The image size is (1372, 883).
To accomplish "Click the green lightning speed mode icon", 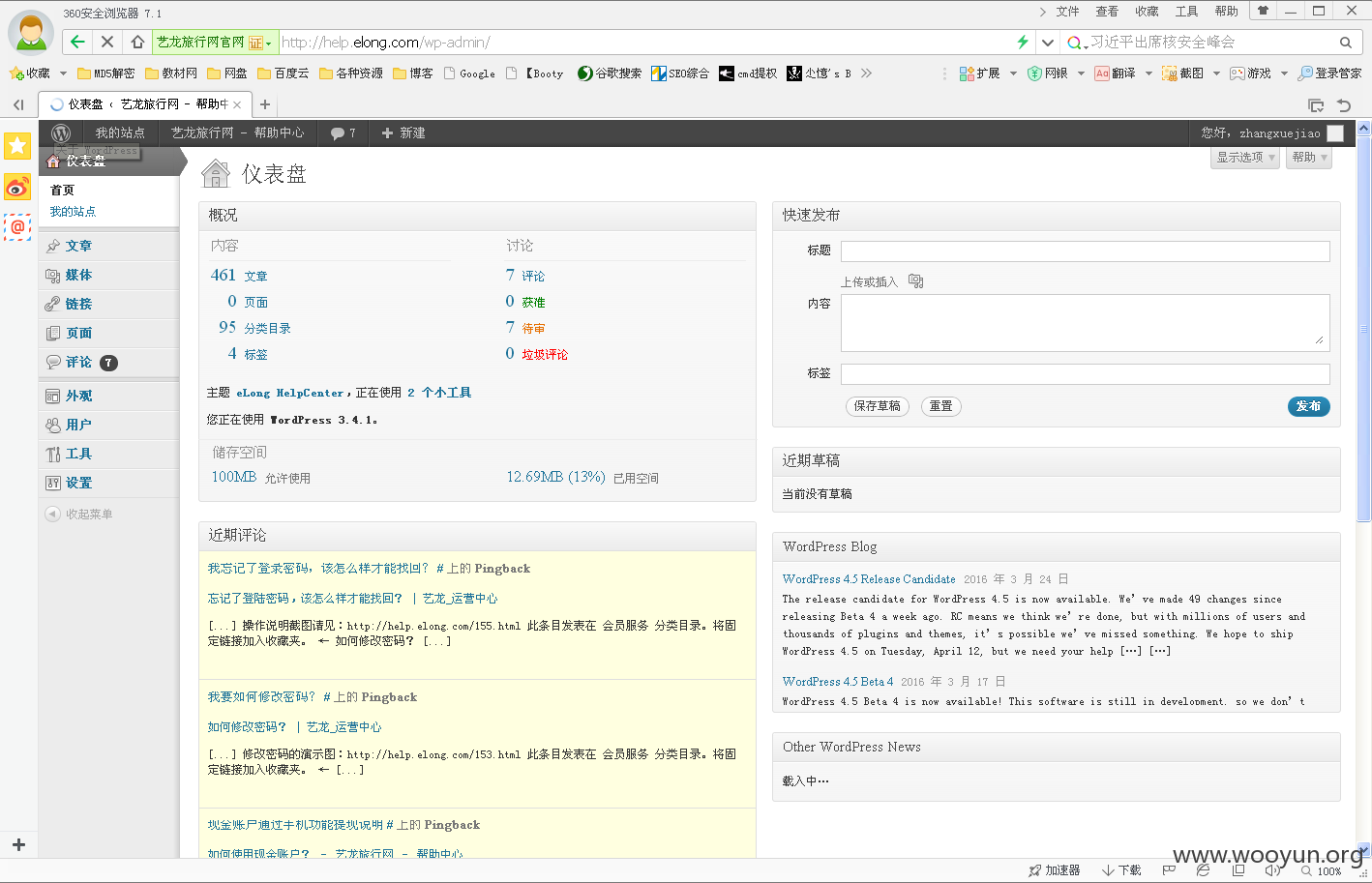I will (x=1023, y=42).
